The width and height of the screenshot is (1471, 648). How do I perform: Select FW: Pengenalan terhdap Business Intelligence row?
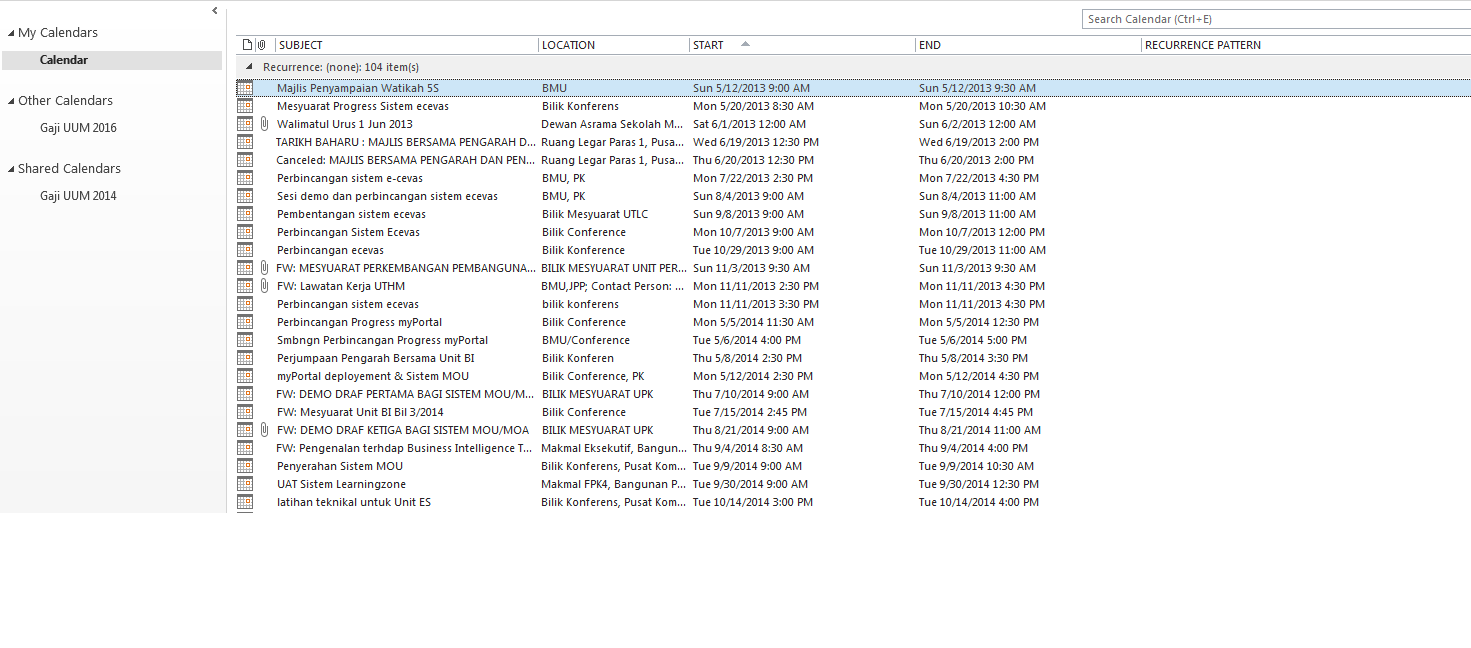(x=405, y=448)
